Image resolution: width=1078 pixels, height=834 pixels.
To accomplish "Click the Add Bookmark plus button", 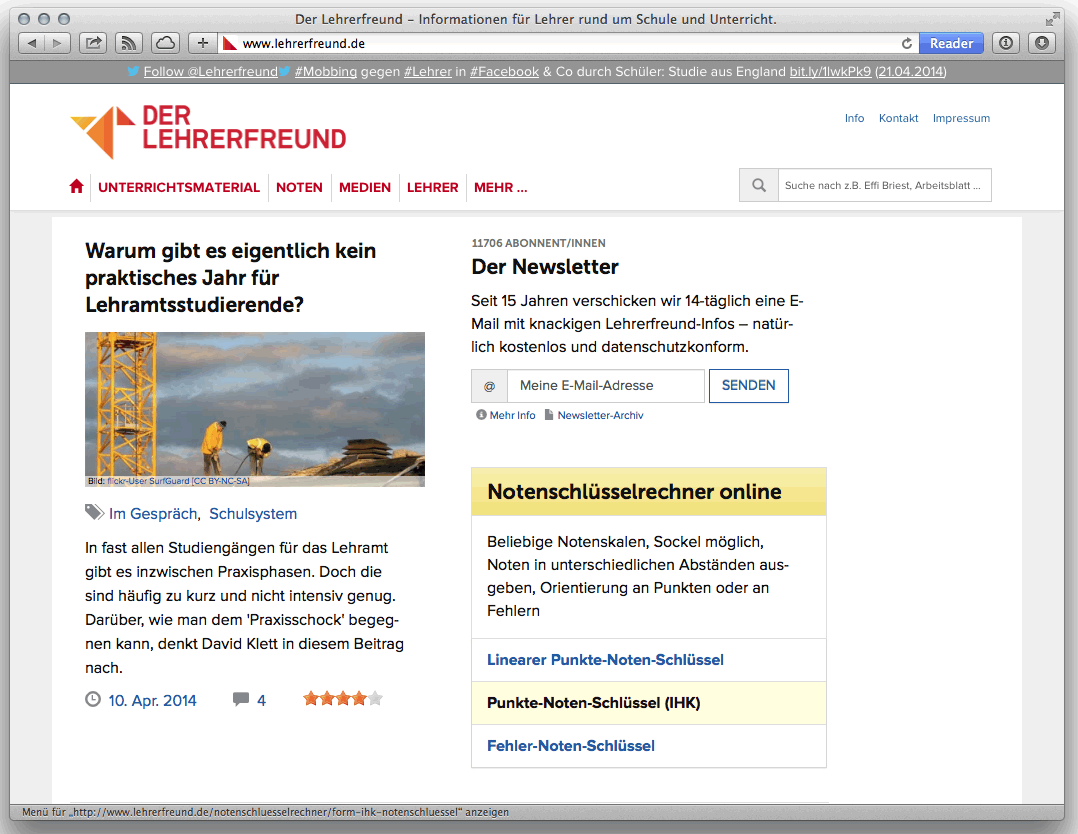I will point(202,43).
